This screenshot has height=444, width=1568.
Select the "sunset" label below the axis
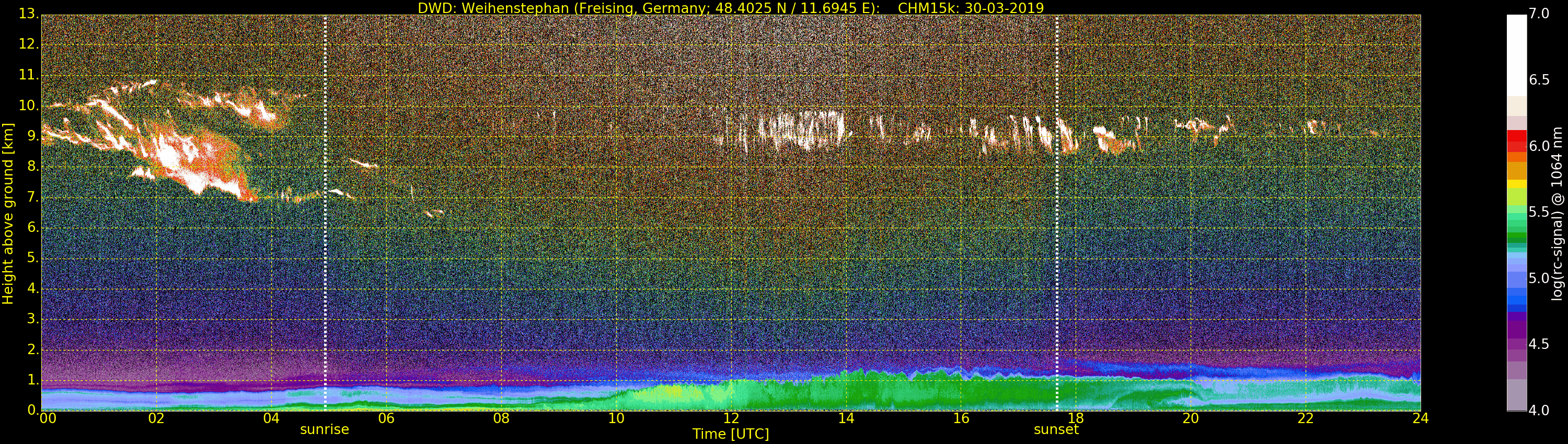click(1056, 429)
